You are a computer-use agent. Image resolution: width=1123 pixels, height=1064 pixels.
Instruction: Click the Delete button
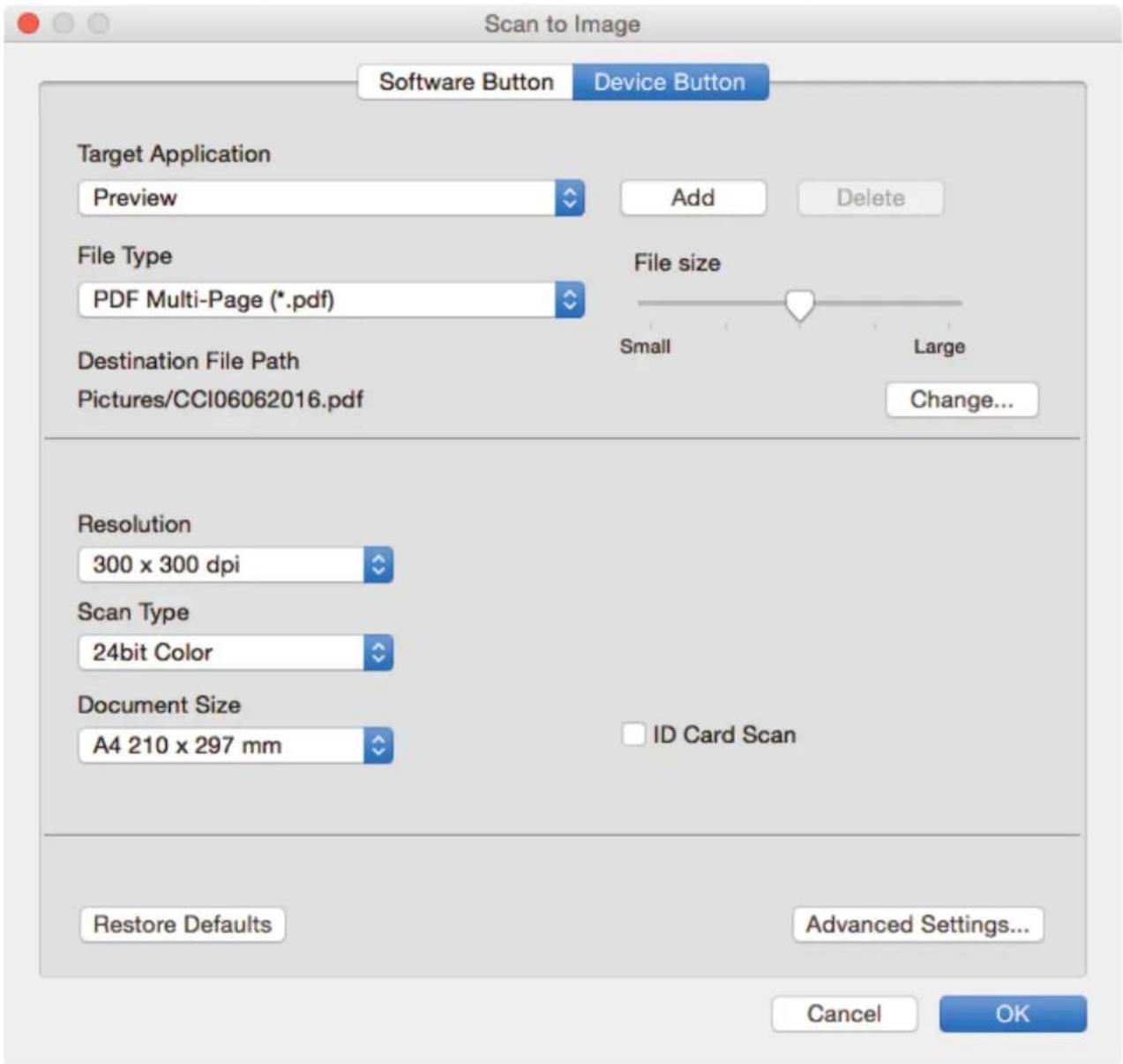pos(871,198)
